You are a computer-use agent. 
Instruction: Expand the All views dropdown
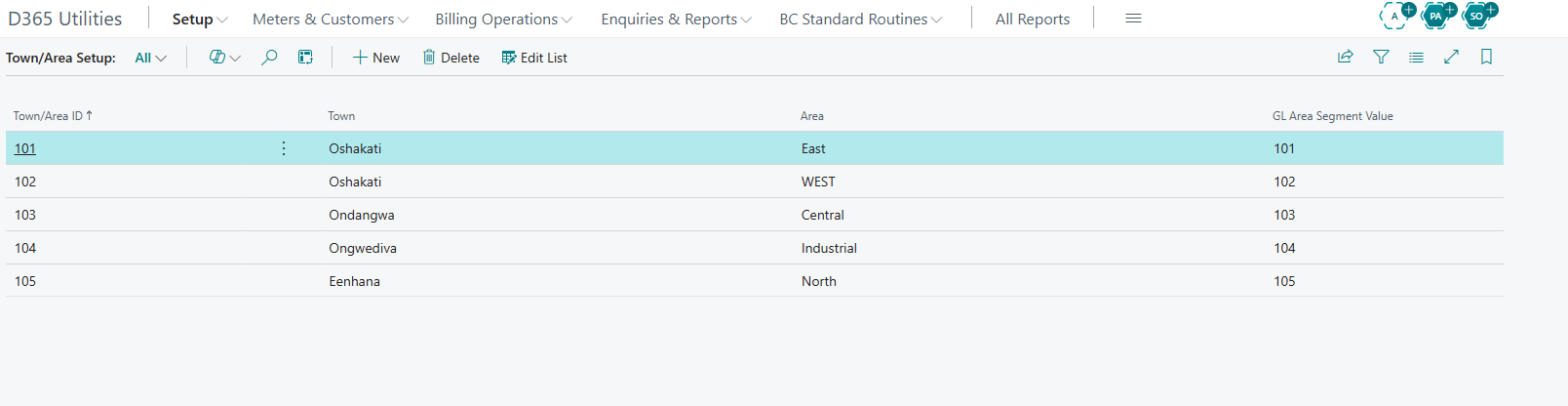coord(150,58)
